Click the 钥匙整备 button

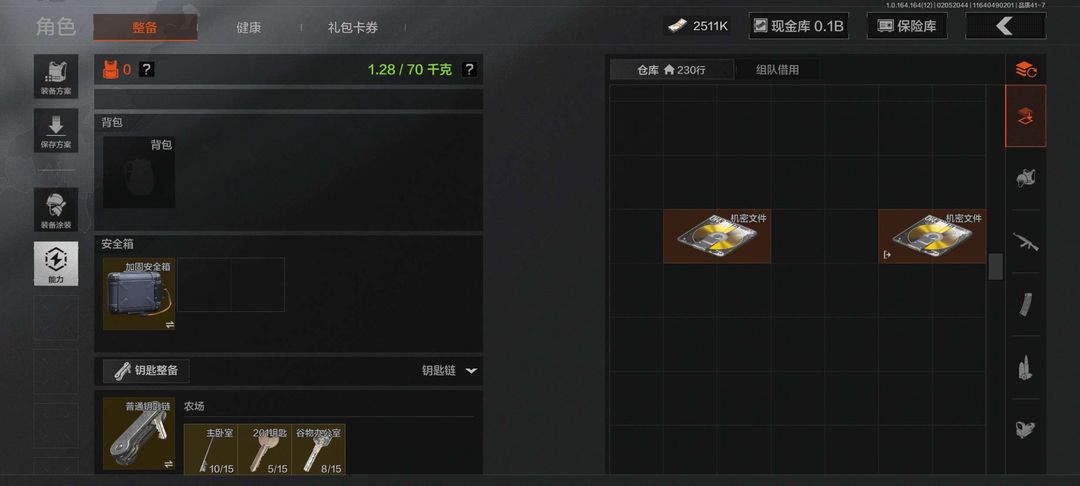tap(146, 370)
